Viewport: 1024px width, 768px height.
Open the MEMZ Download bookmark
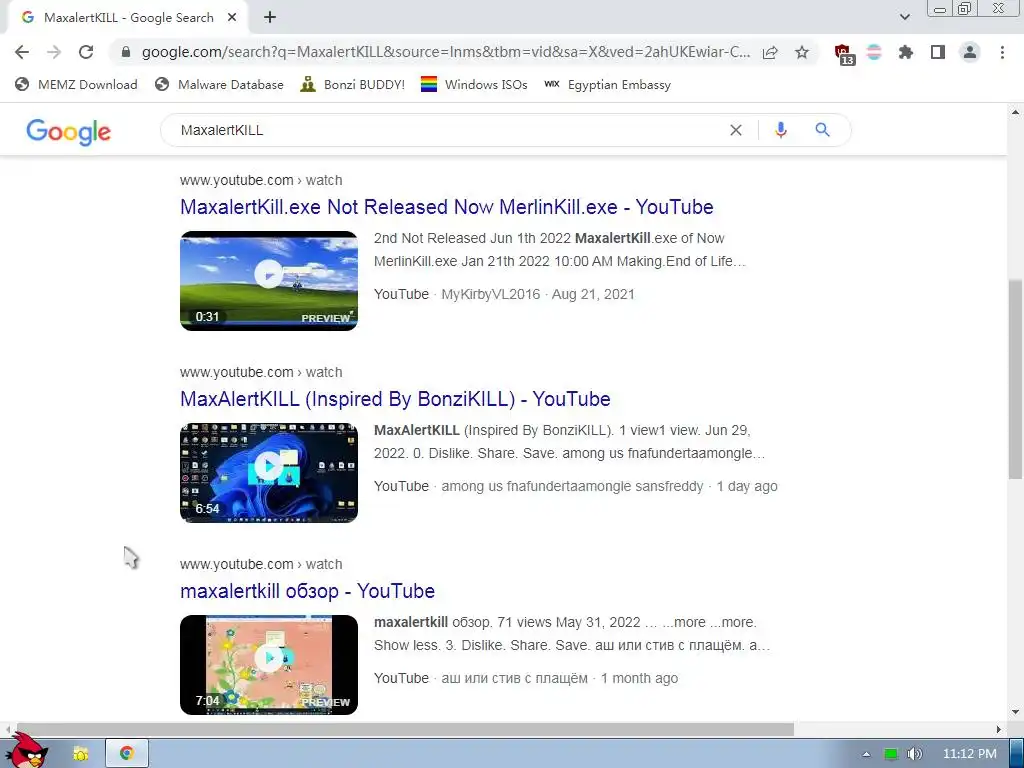pyautogui.click(x=76, y=84)
